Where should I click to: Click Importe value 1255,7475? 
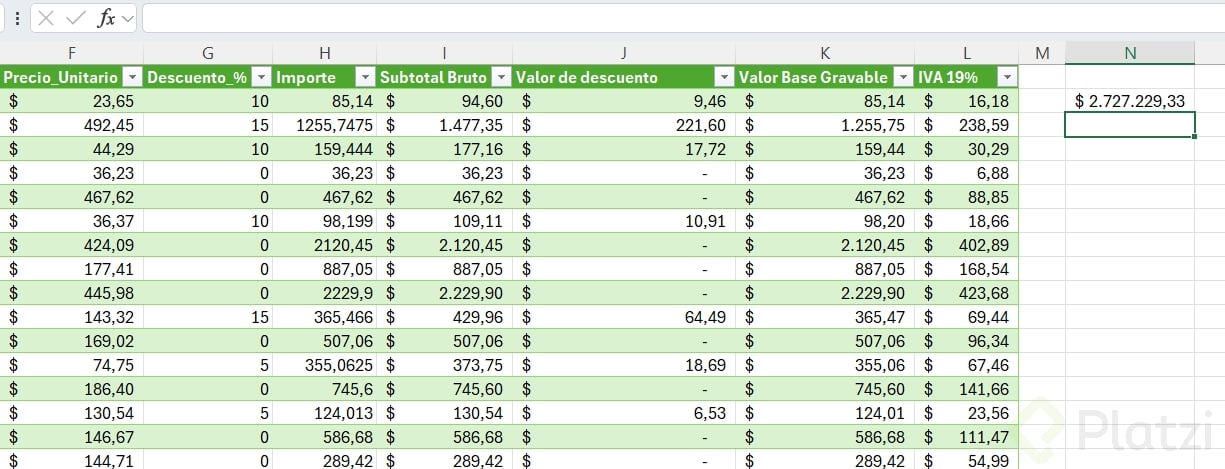tap(335, 125)
